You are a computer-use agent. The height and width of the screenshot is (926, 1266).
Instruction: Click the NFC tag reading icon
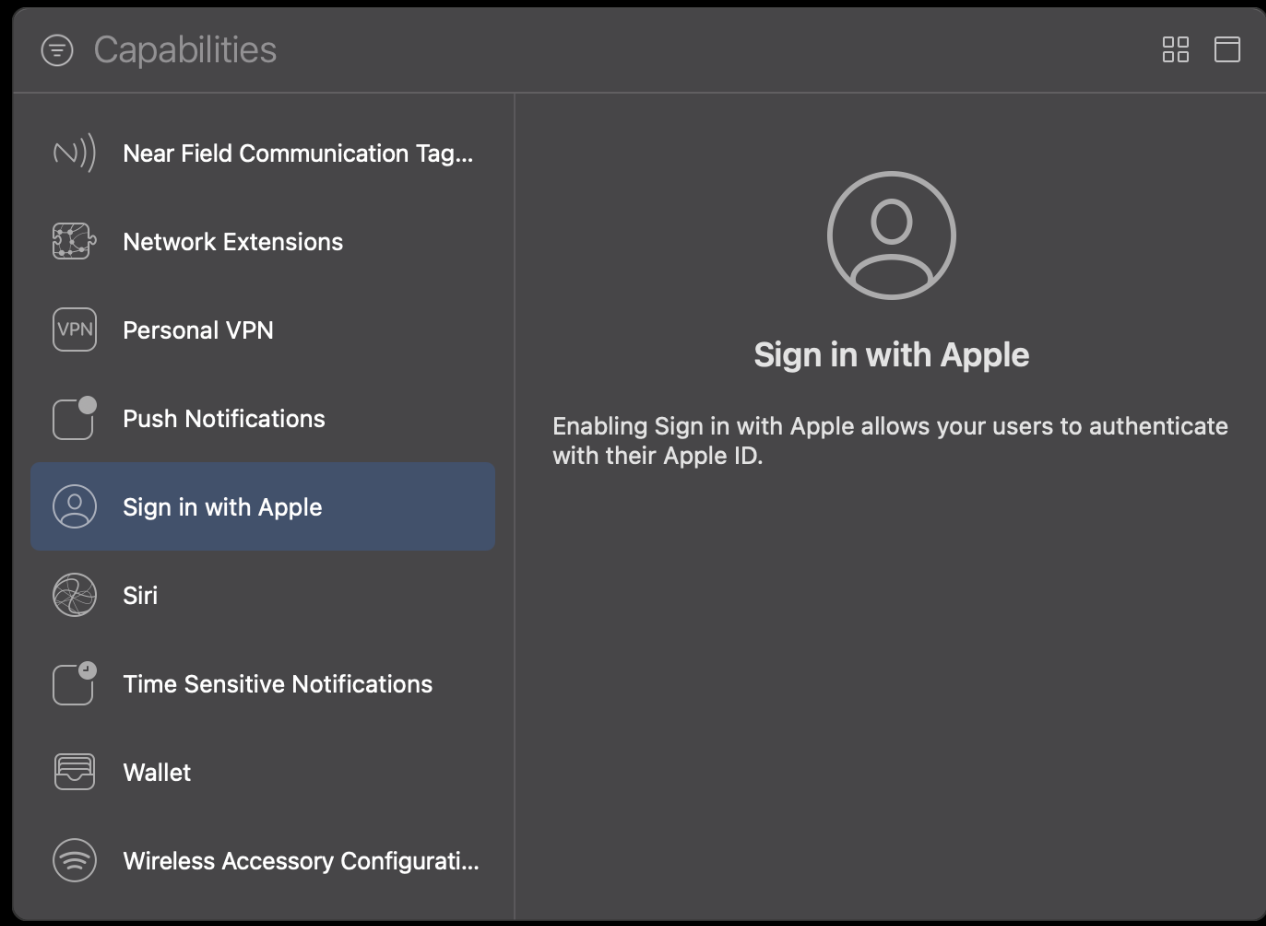[x=73, y=154]
